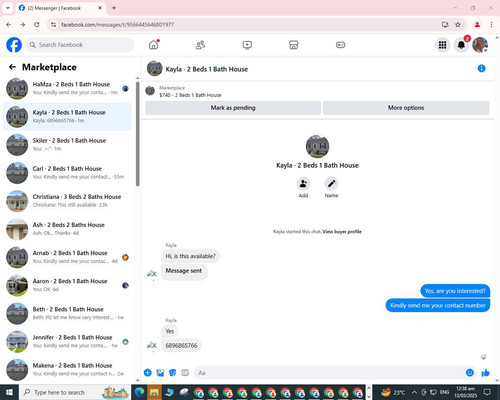Screen dimensions: 500x400
Task: Open conversation info icon for Kayla chat
Action: point(481,68)
